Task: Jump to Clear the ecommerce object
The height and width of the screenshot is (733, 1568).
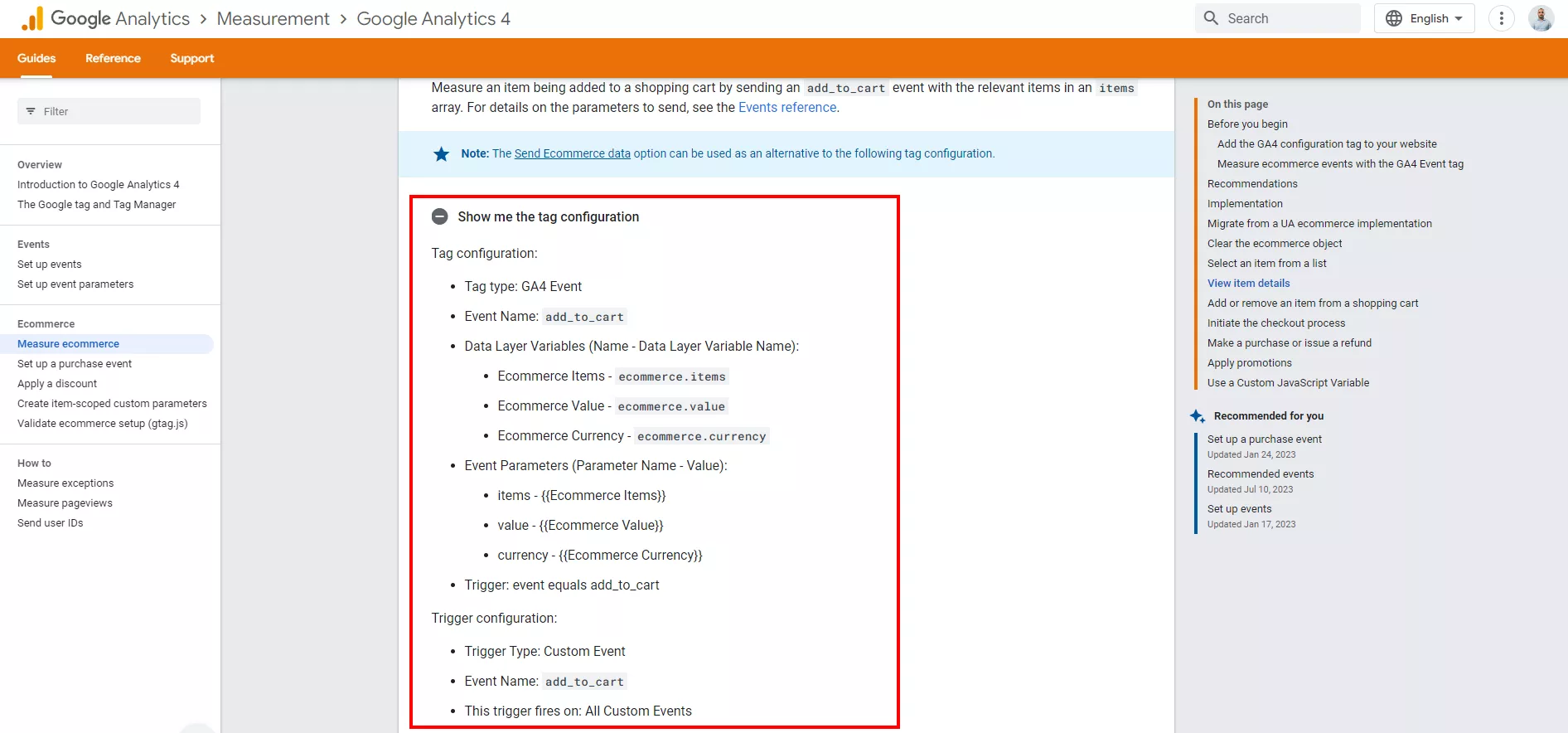Action: (x=1275, y=243)
